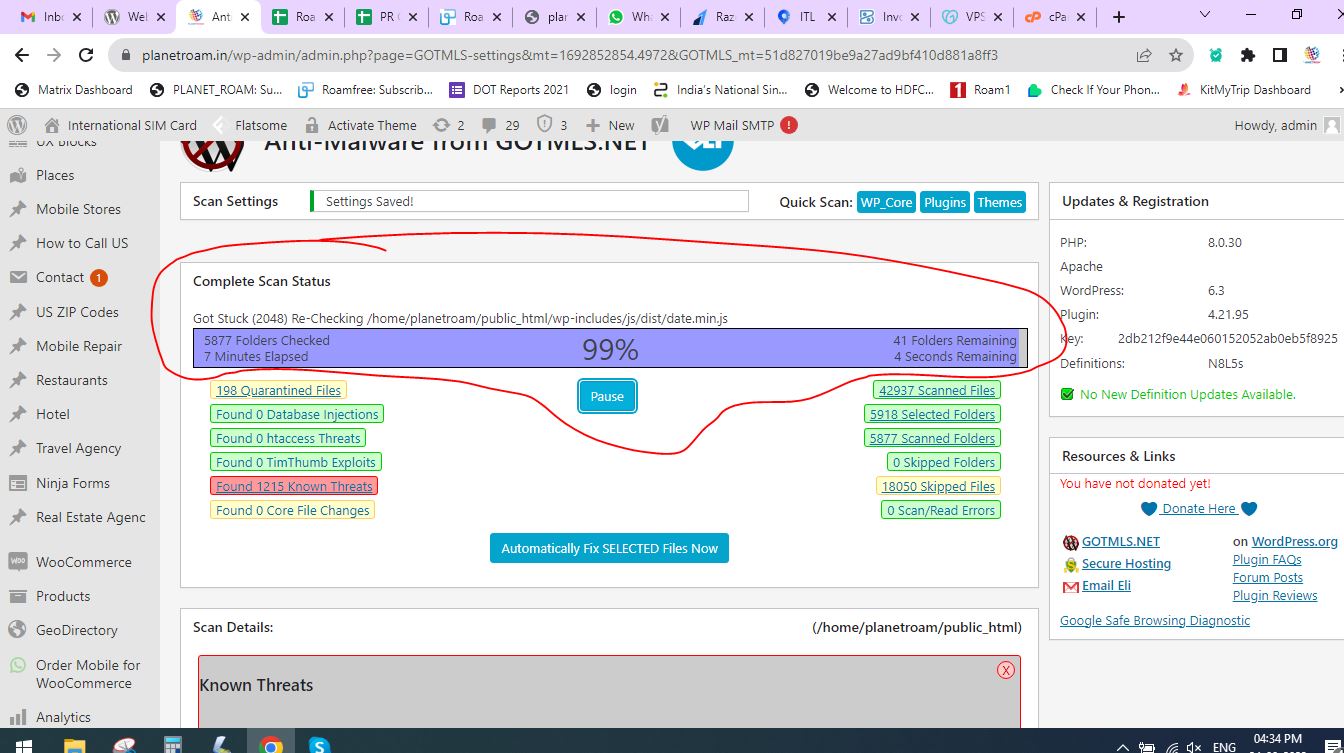Click New in the admin bar

[x=610, y=125]
